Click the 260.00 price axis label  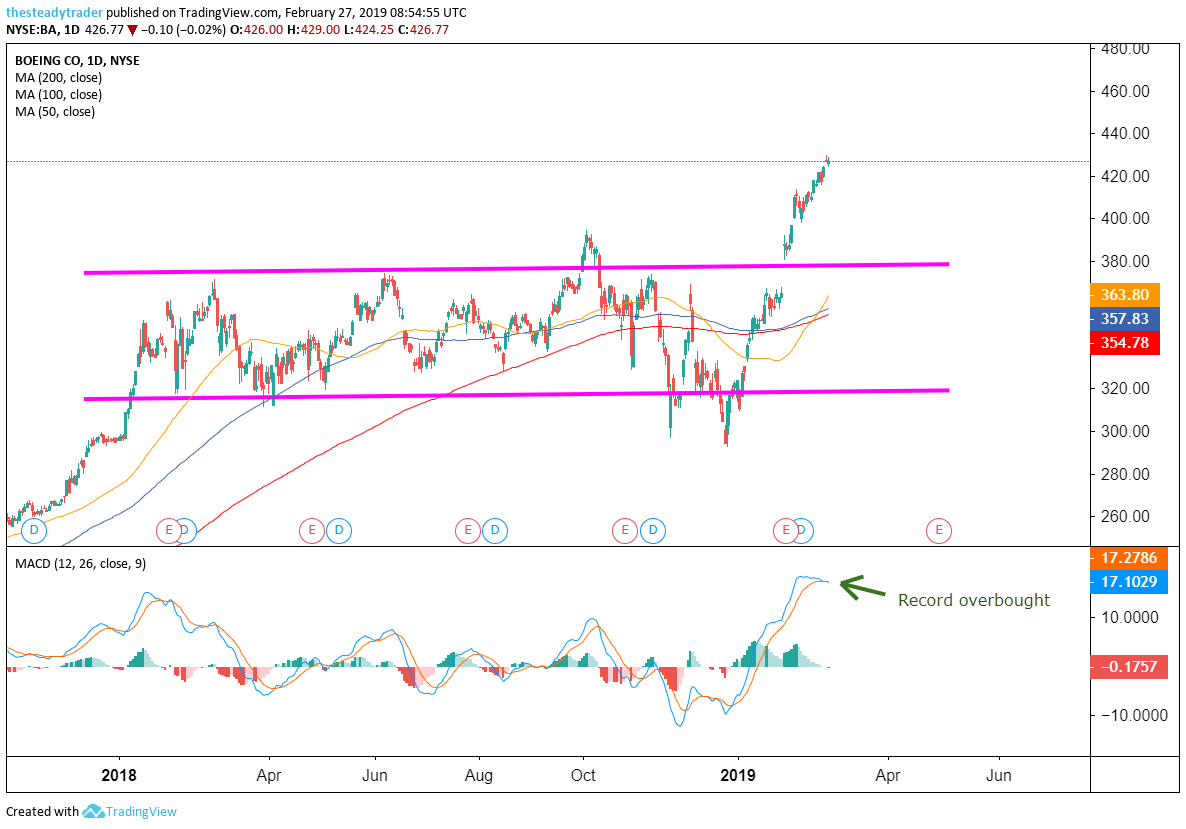click(x=1125, y=517)
